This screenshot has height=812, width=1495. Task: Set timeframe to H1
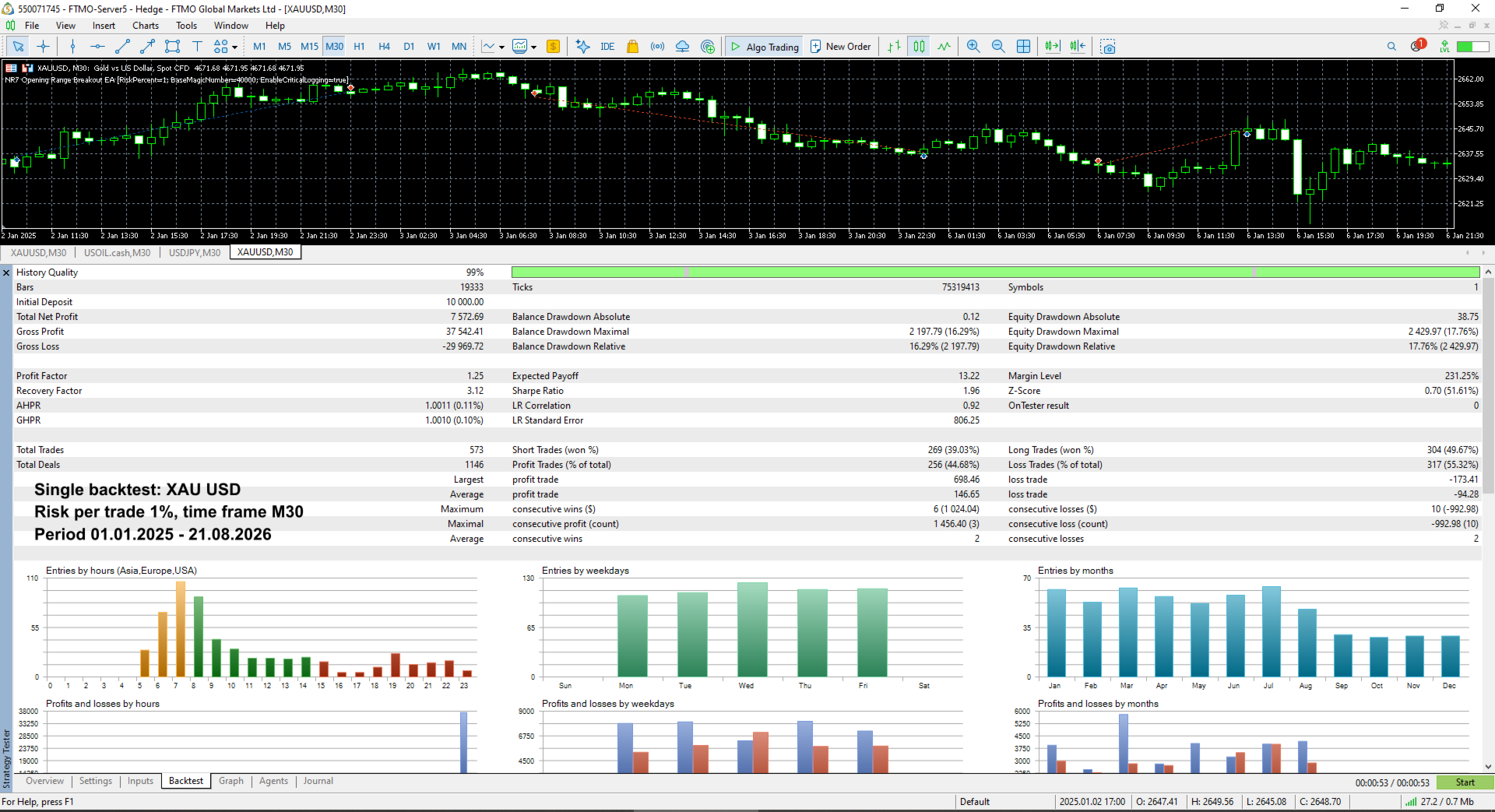pyautogui.click(x=359, y=47)
